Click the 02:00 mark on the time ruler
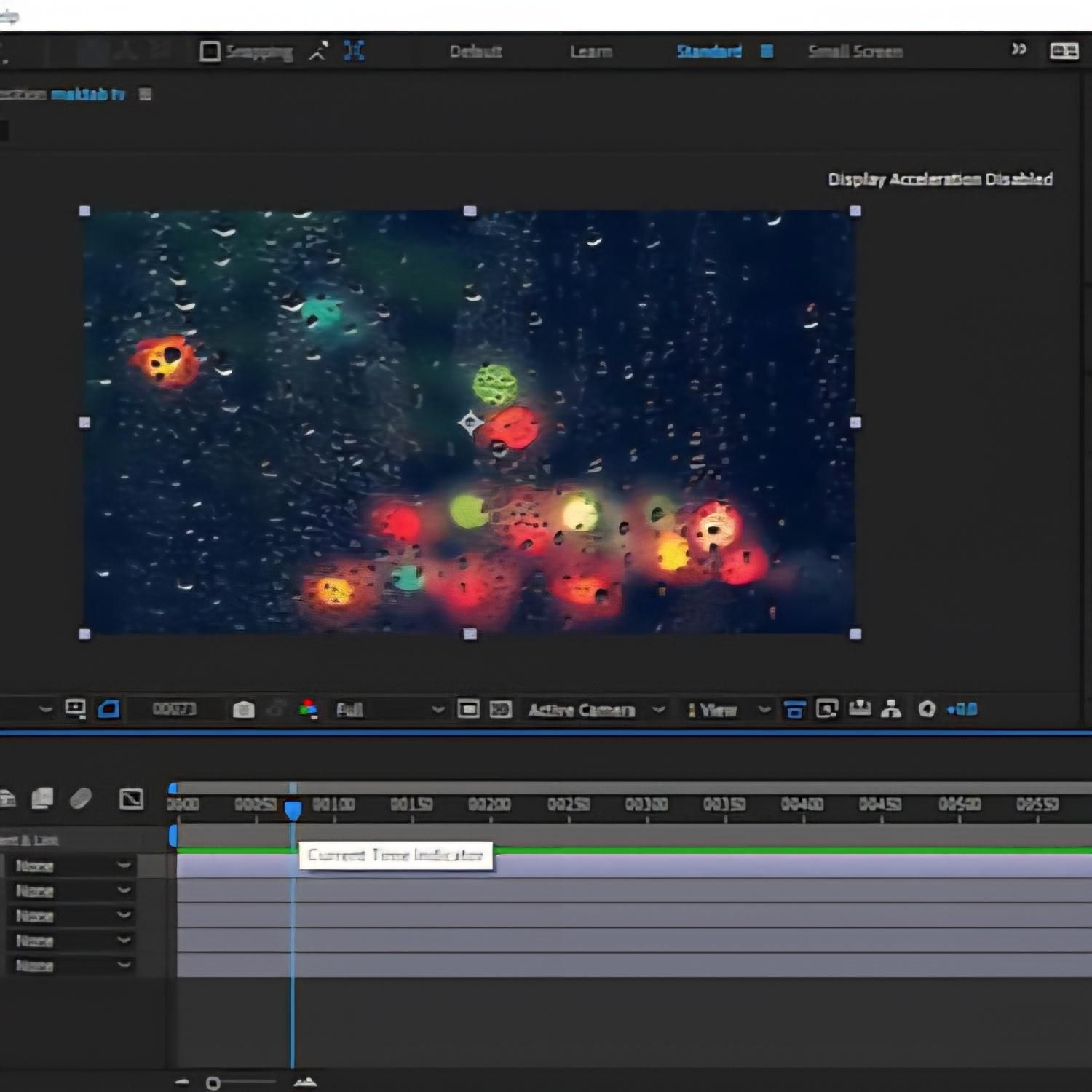The width and height of the screenshot is (1092, 1092). [489, 804]
